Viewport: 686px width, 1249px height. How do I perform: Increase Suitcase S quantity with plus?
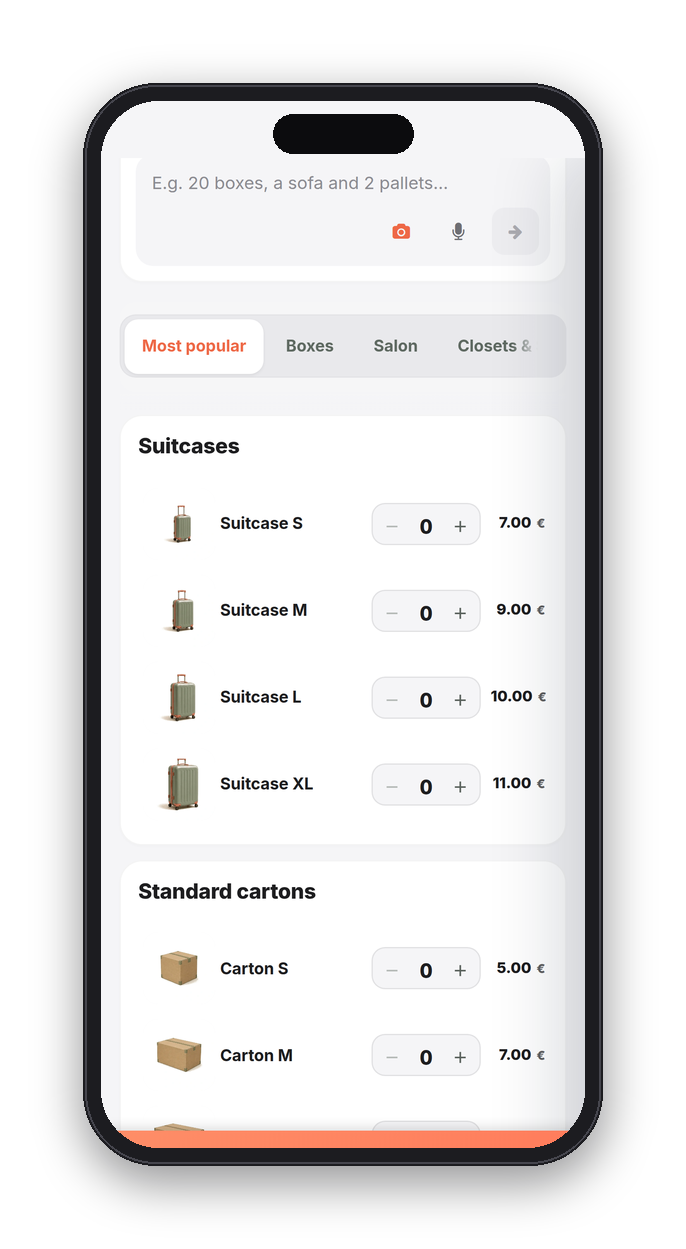pos(460,526)
